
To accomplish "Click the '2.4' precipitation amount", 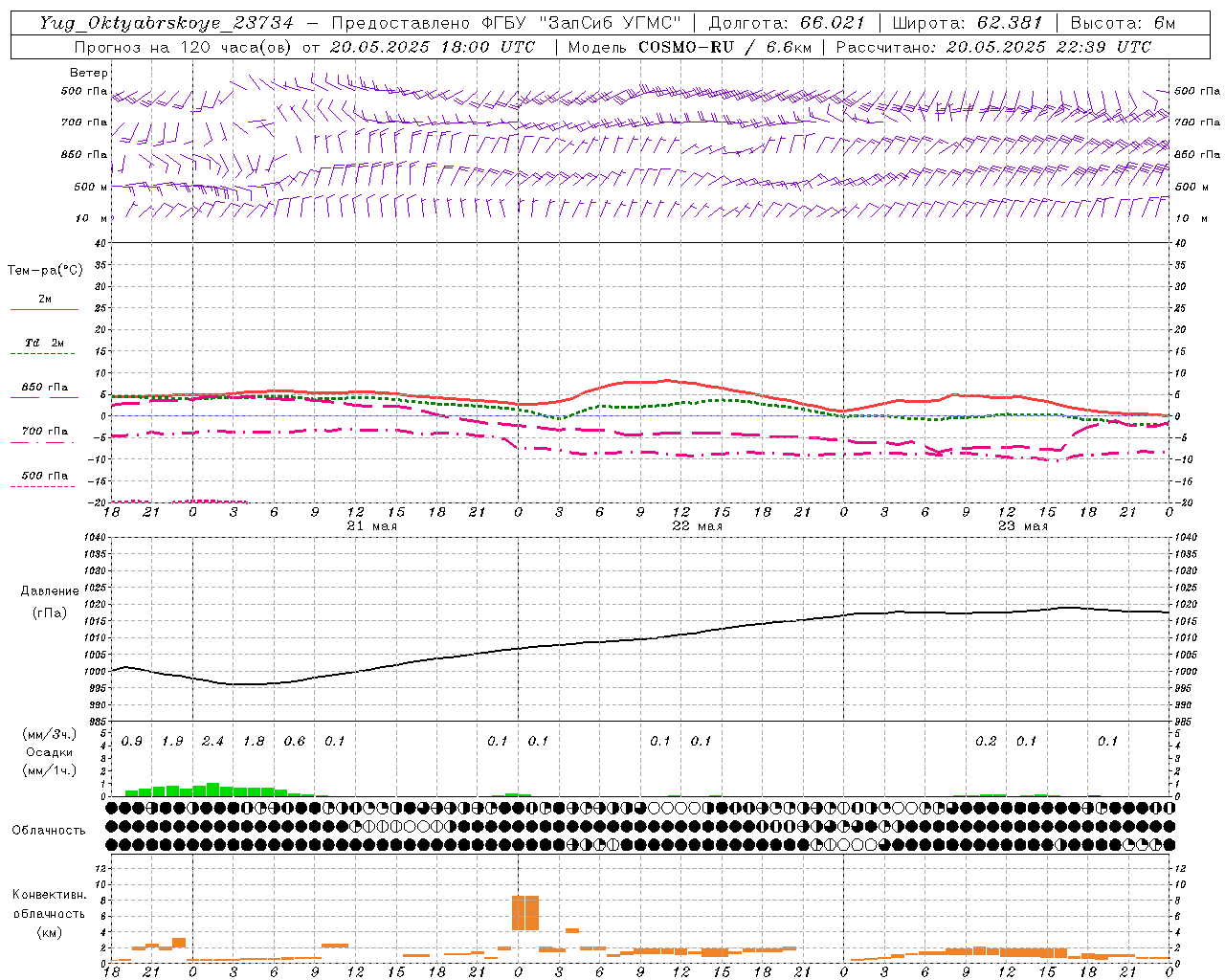I will click(212, 742).
